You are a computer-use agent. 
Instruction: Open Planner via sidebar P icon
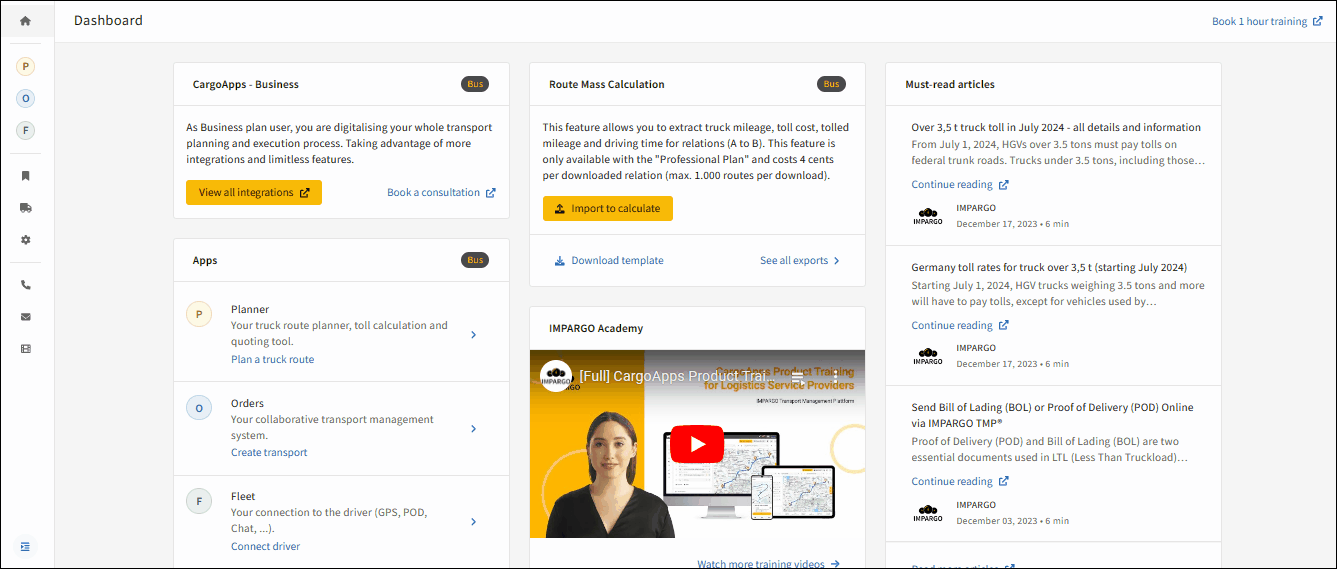26,66
